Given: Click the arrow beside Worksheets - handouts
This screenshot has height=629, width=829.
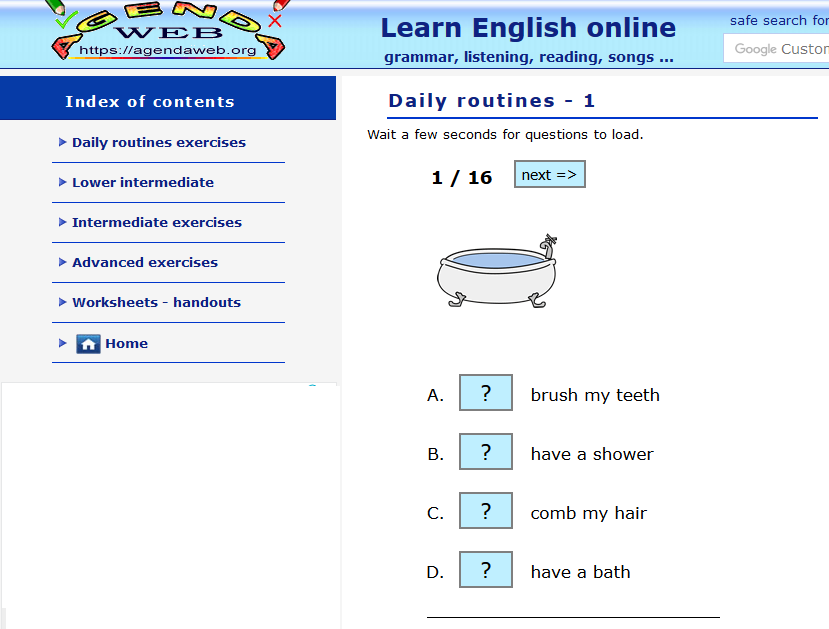Looking at the screenshot, I should pos(63,302).
